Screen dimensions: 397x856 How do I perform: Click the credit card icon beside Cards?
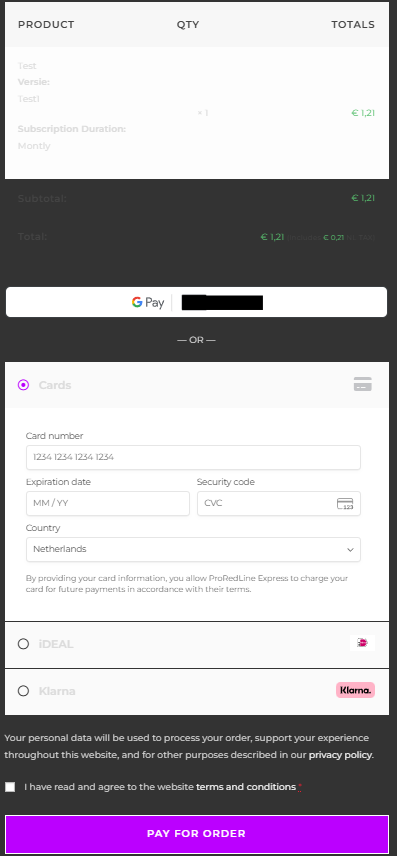(x=363, y=384)
